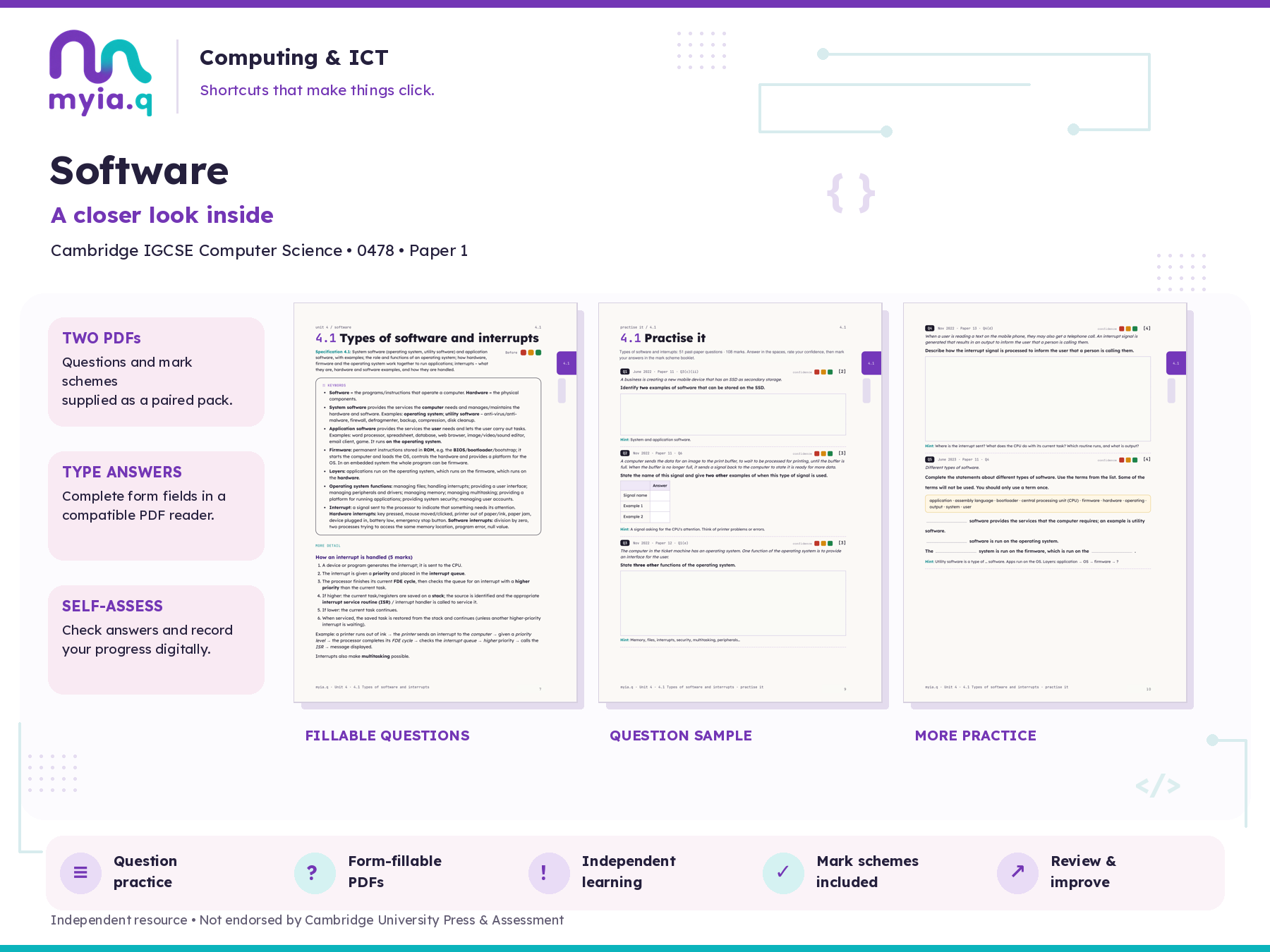Click the 'Form-fillable PDFs' label
The width and height of the screenshot is (1270, 952).
coord(395,872)
